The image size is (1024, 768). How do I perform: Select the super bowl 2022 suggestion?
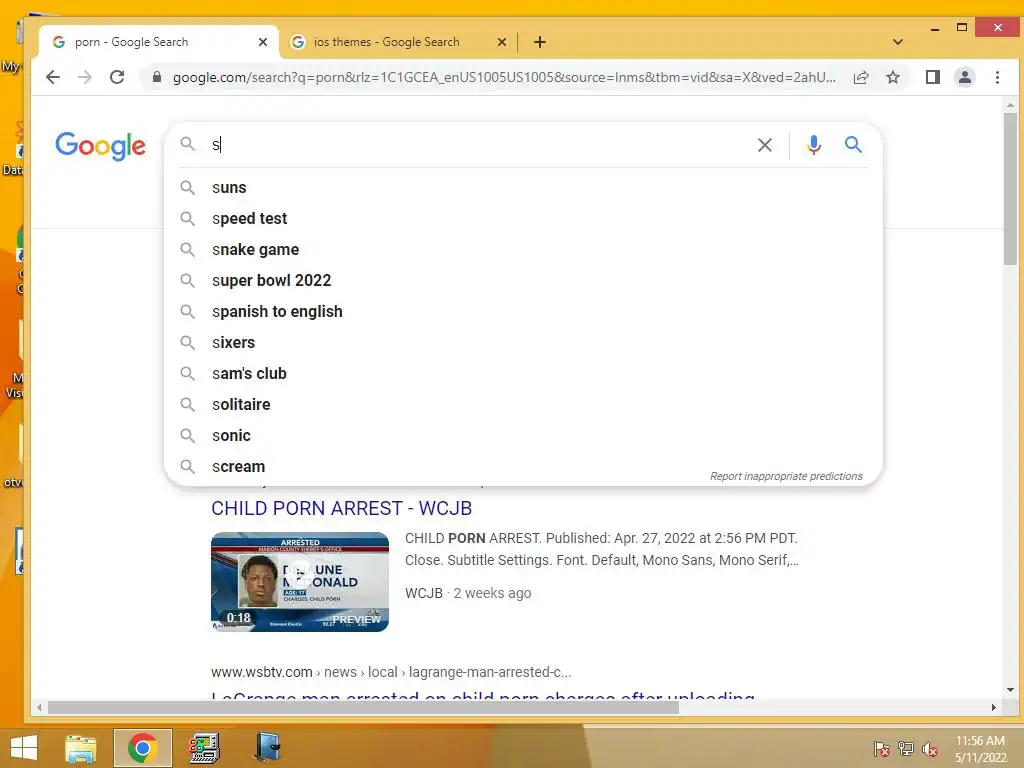point(524,281)
